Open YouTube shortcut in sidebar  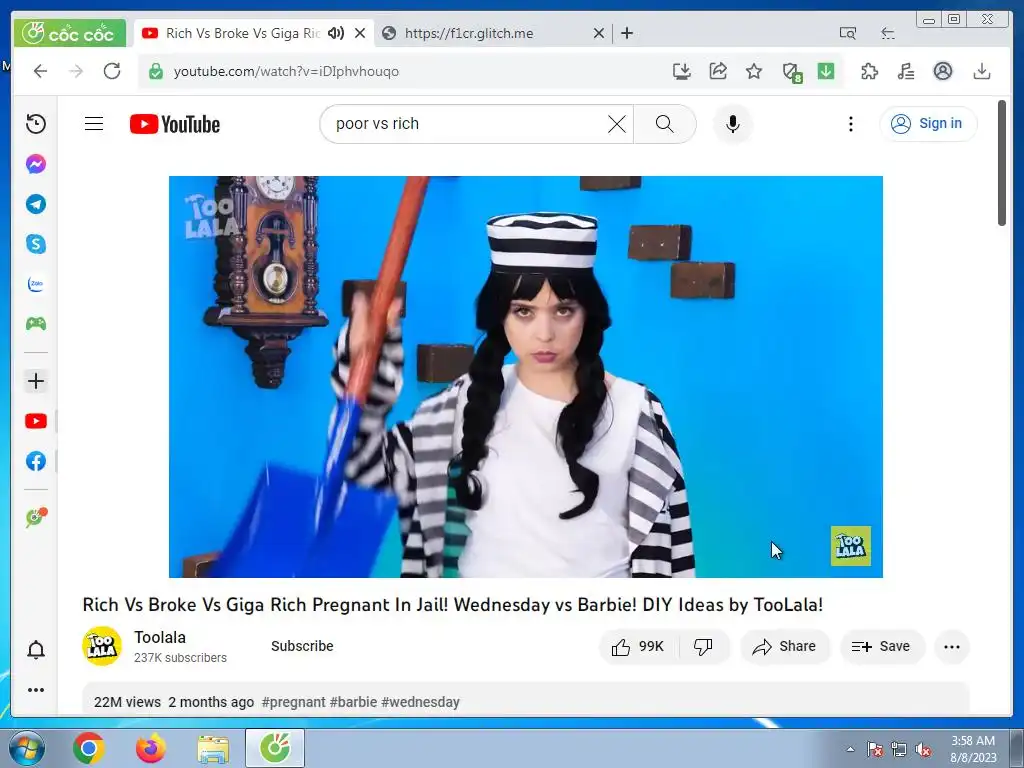(36, 421)
